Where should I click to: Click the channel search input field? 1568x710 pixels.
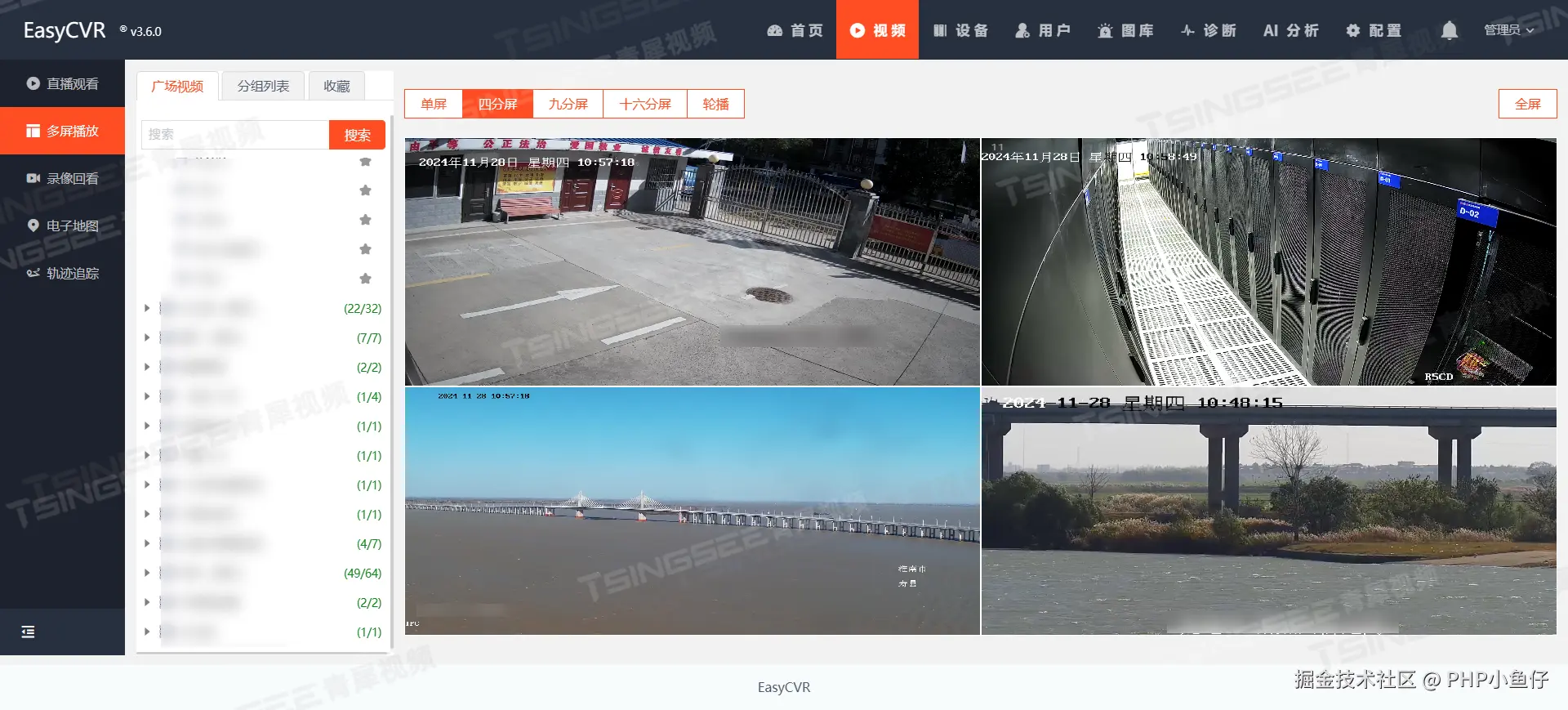click(235, 135)
